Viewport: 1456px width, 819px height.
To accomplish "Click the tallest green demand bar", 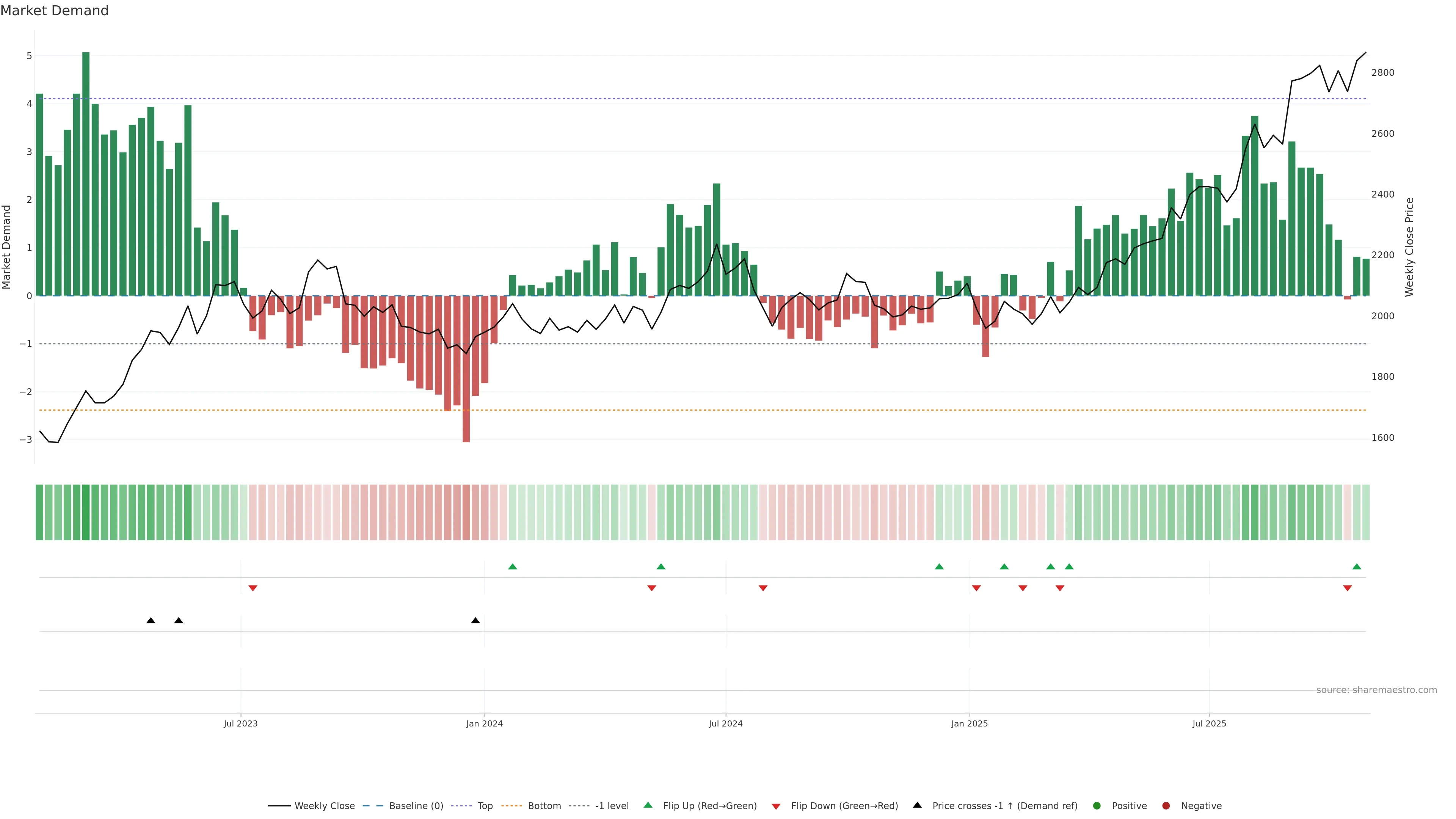I will [86, 169].
